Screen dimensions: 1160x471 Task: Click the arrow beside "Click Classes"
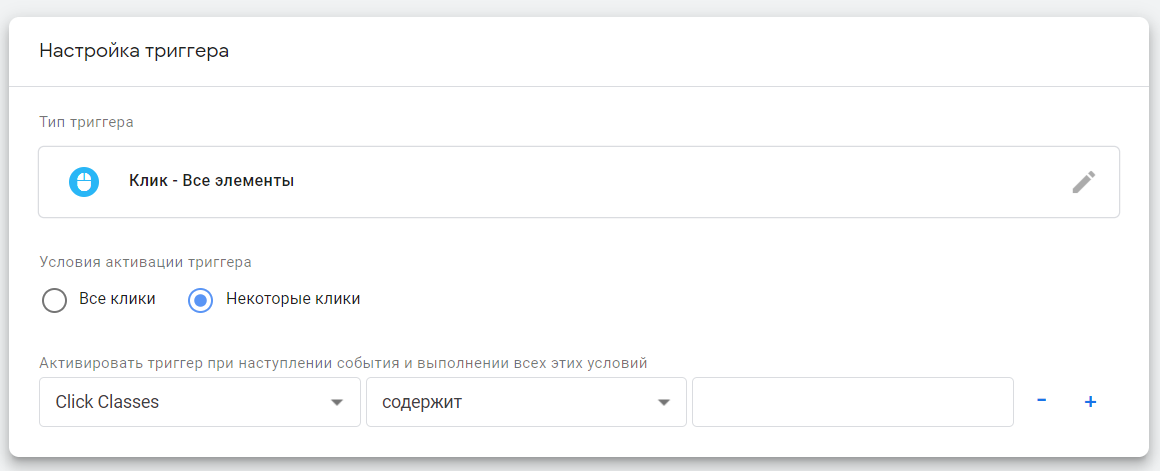tap(337, 402)
